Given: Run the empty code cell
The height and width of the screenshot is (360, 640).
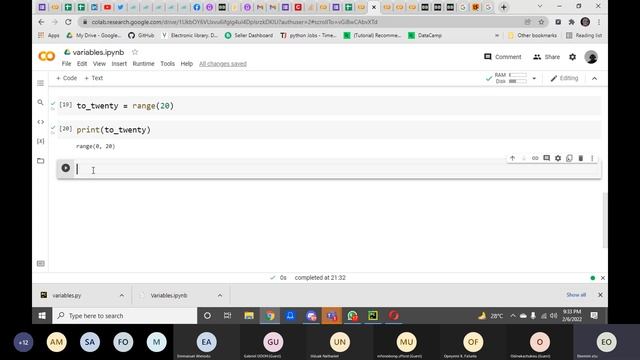Looking at the screenshot, I should (x=65, y=168).
